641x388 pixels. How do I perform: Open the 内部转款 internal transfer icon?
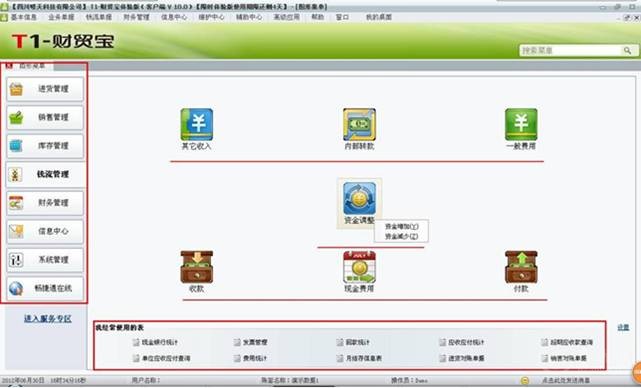359,125
